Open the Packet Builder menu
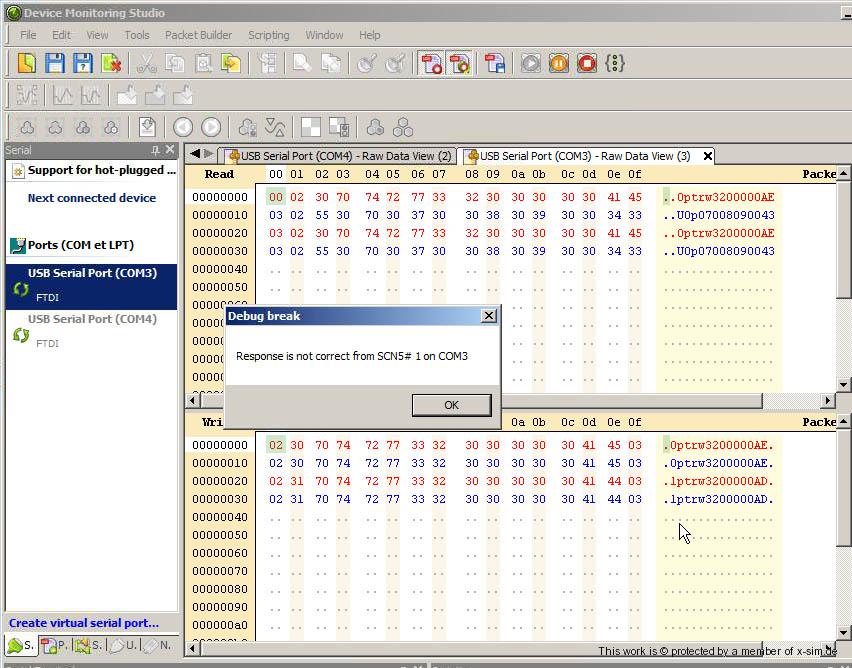852x668 pixels. (198, 35)
